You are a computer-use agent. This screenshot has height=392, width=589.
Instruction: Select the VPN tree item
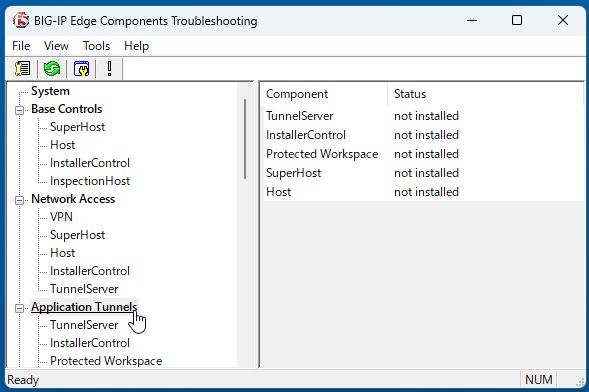coord(61,217)
